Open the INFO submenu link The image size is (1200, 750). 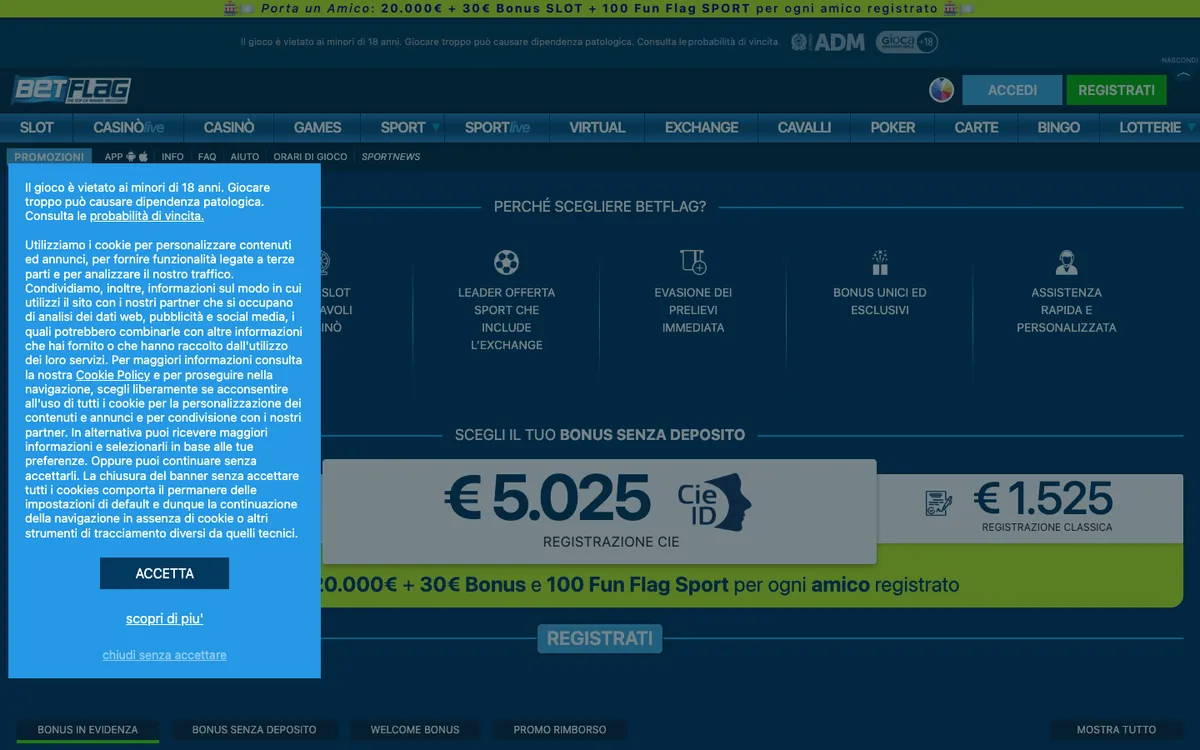click(x=173, y=157)
